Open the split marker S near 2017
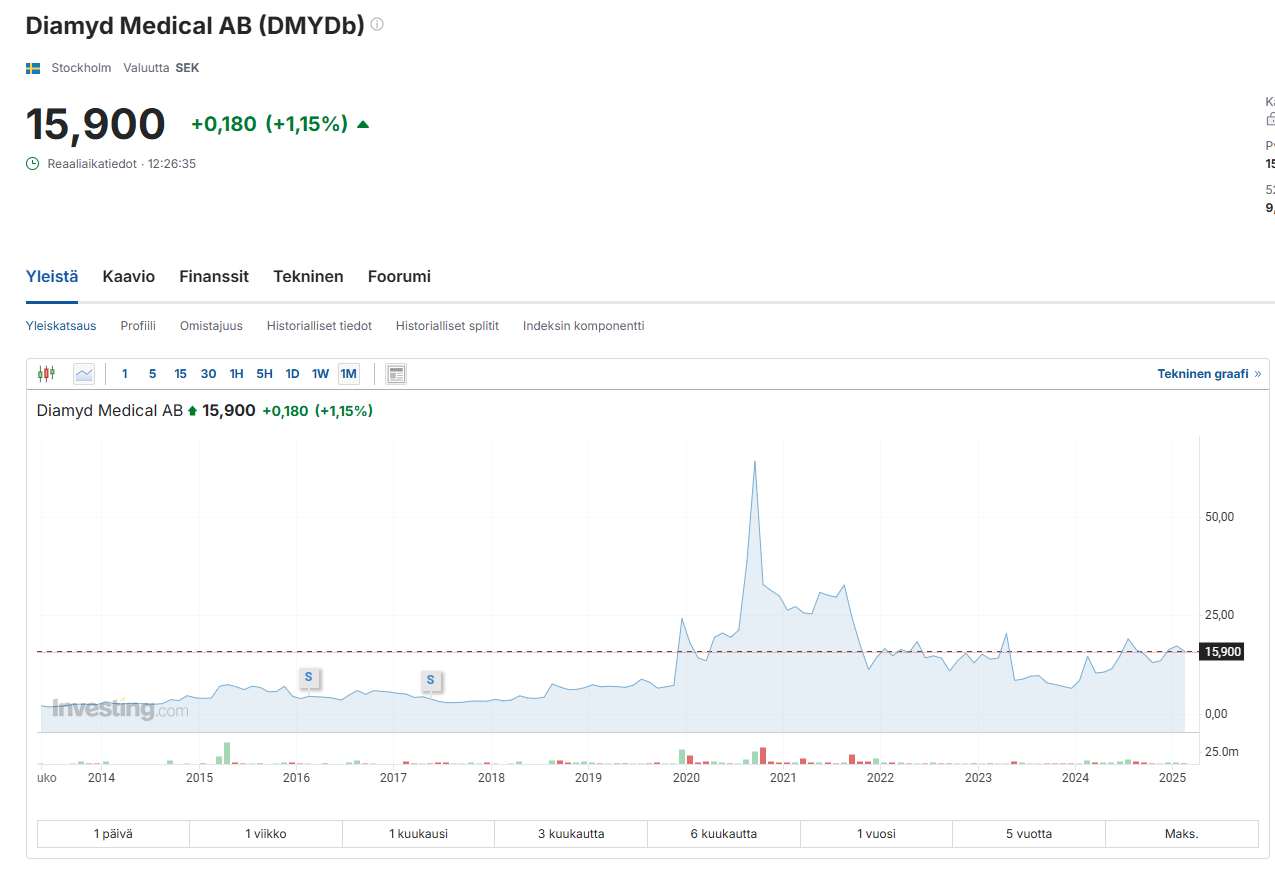 (x=430, y=680)
